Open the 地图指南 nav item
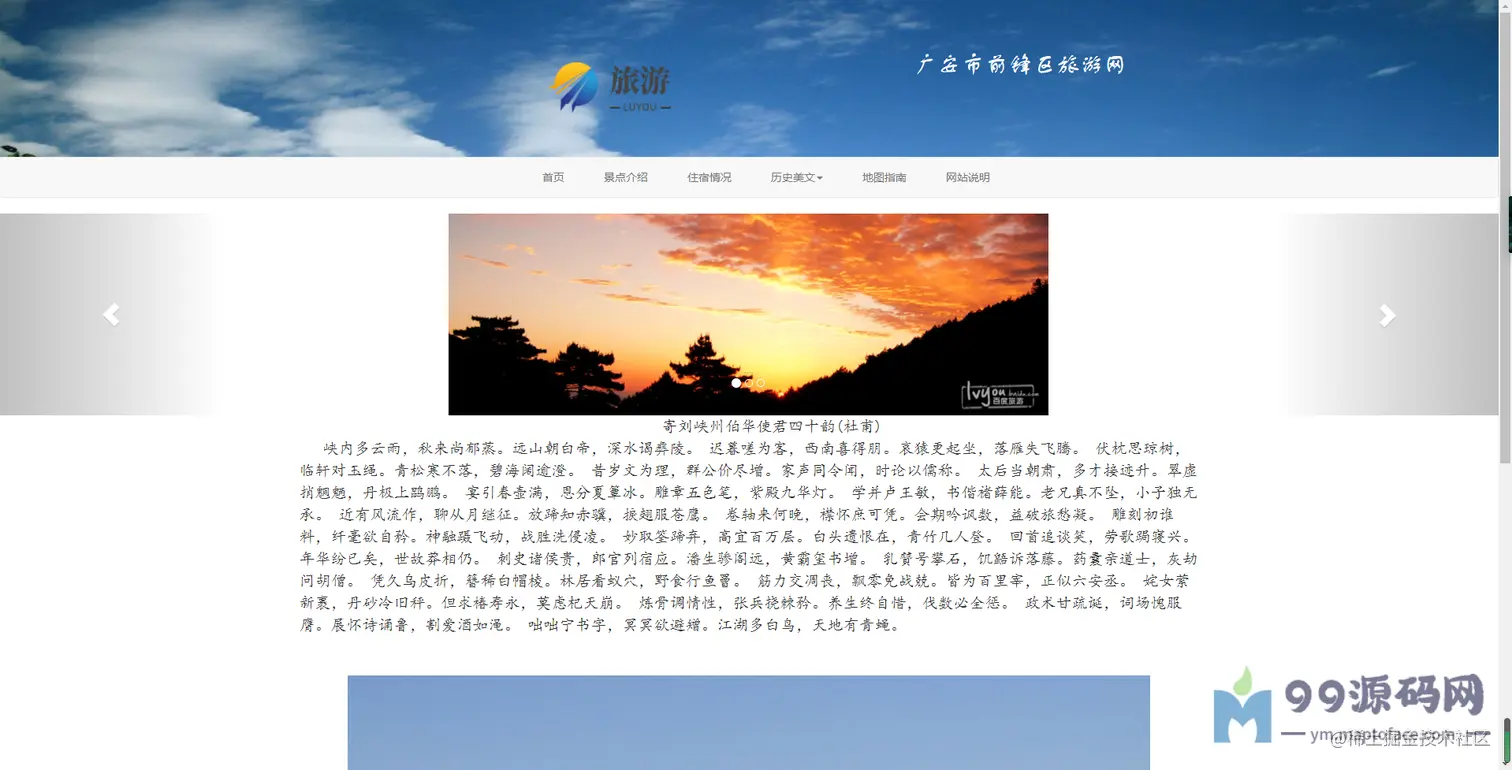This screenshot has width=1512, height=770. [x=884, y=177]
